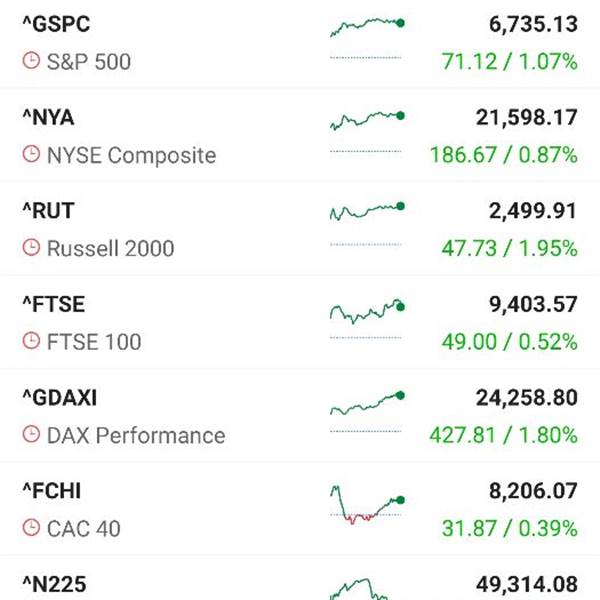The width and height of the screenshot is (600, 600).
Task: Click the Russell 2000 change 47.73 / 1.95%
Action: coord(509,248)
